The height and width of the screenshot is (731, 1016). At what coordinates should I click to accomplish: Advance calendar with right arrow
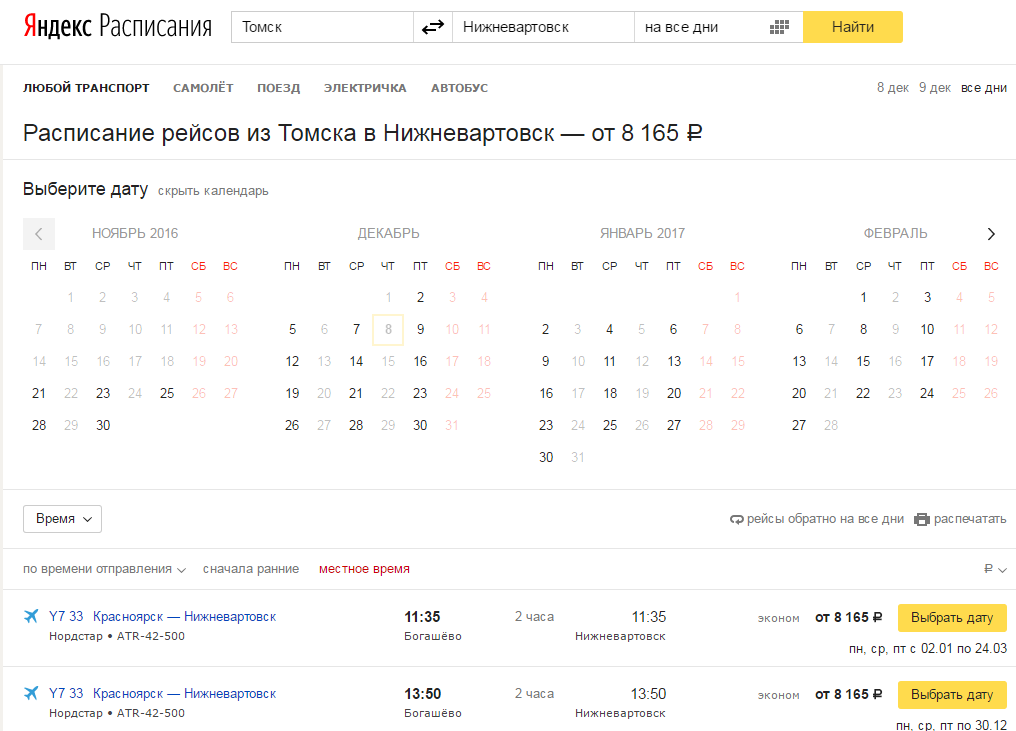[x=991, y=234]
